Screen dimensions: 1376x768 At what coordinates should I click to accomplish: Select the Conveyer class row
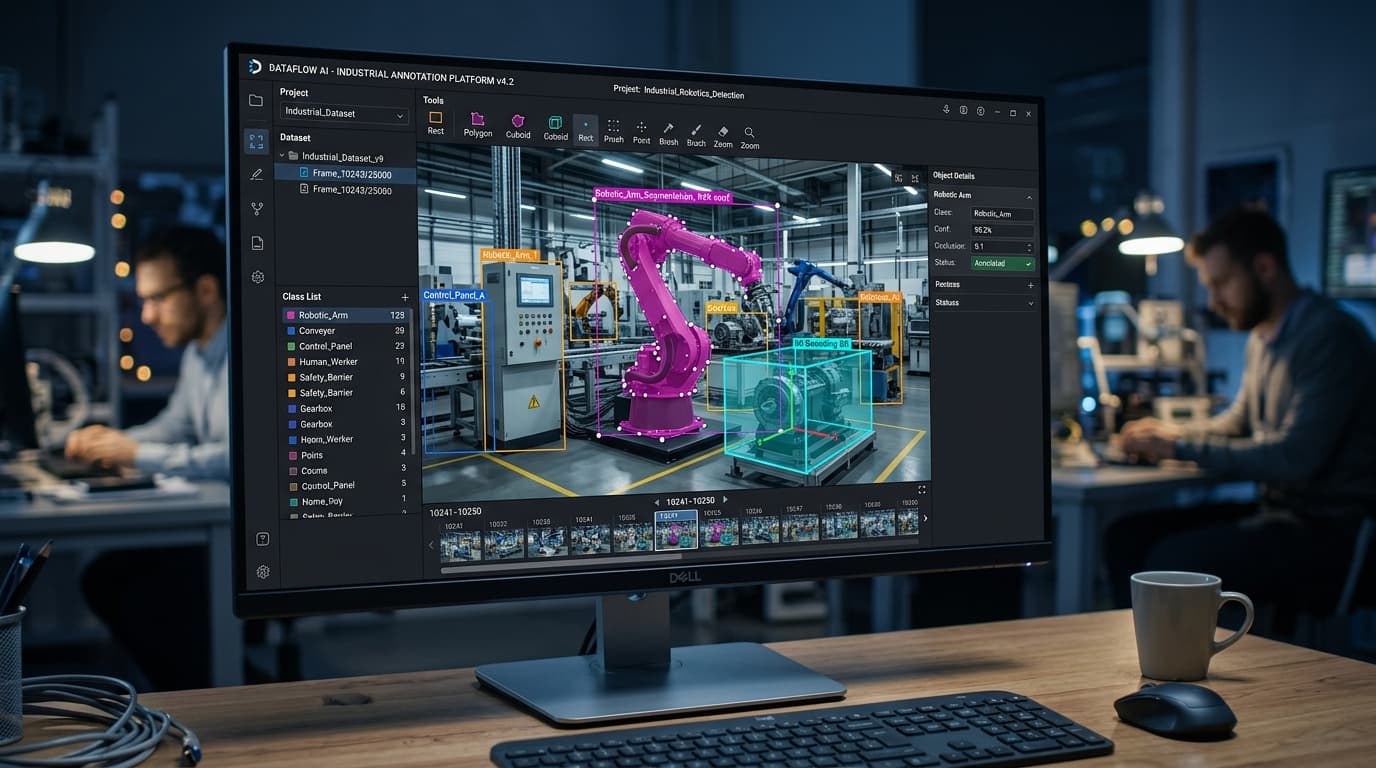pos(345,331)
